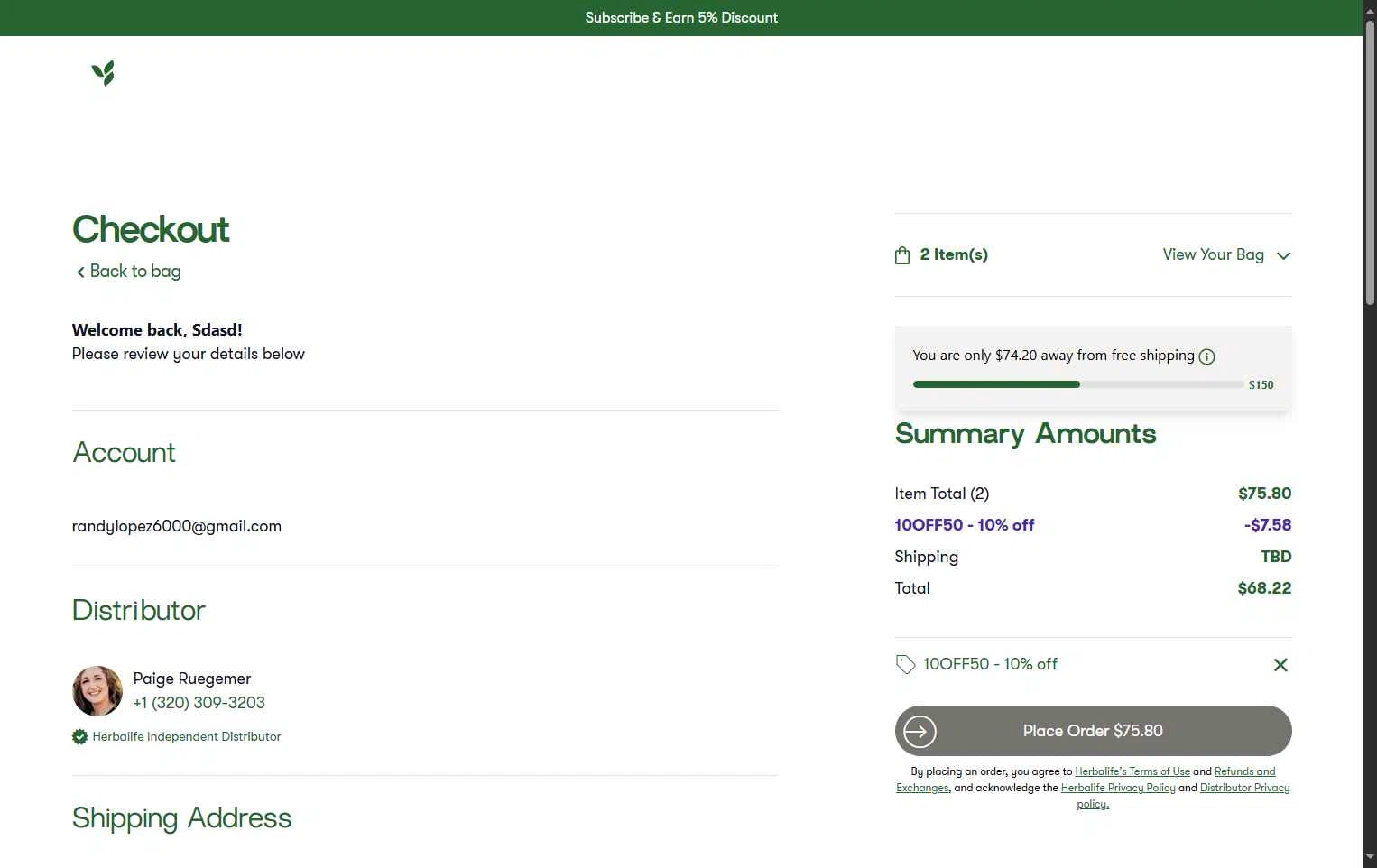This screenshot has width=1377, height=868.
Task: Click the Welcome back, Sdasd! text
Action: 157,330
